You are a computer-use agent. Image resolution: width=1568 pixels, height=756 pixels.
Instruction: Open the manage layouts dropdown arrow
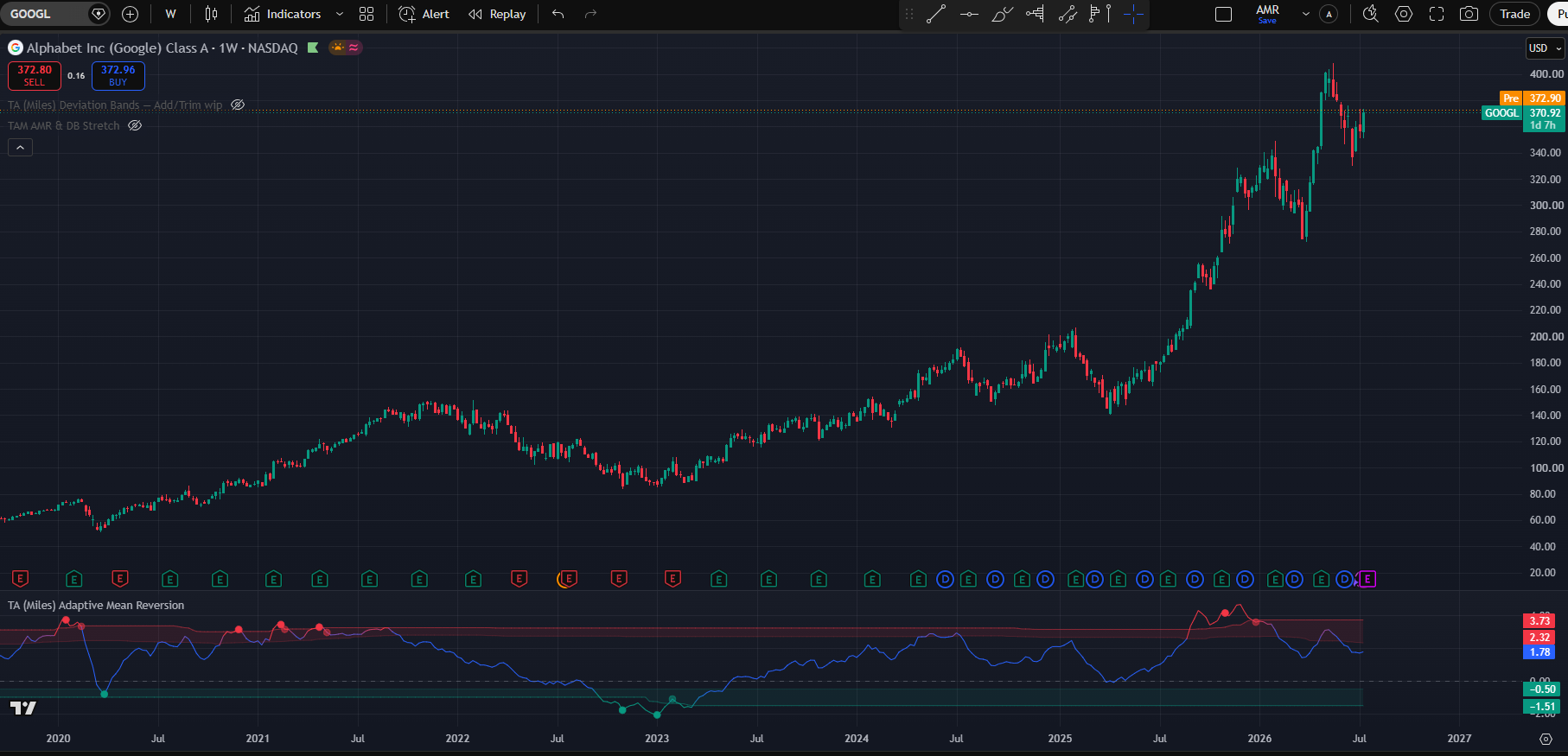1305,14
